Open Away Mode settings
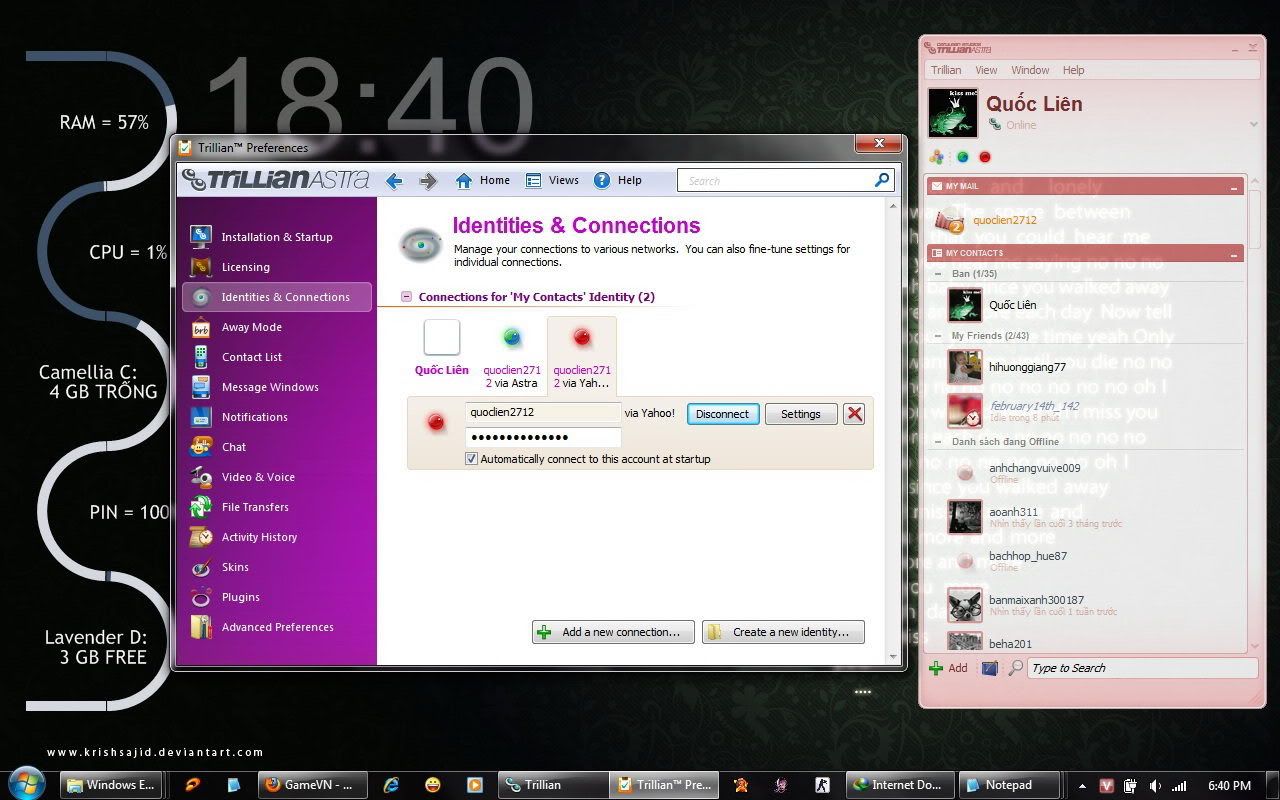 (x=276, y=327)
